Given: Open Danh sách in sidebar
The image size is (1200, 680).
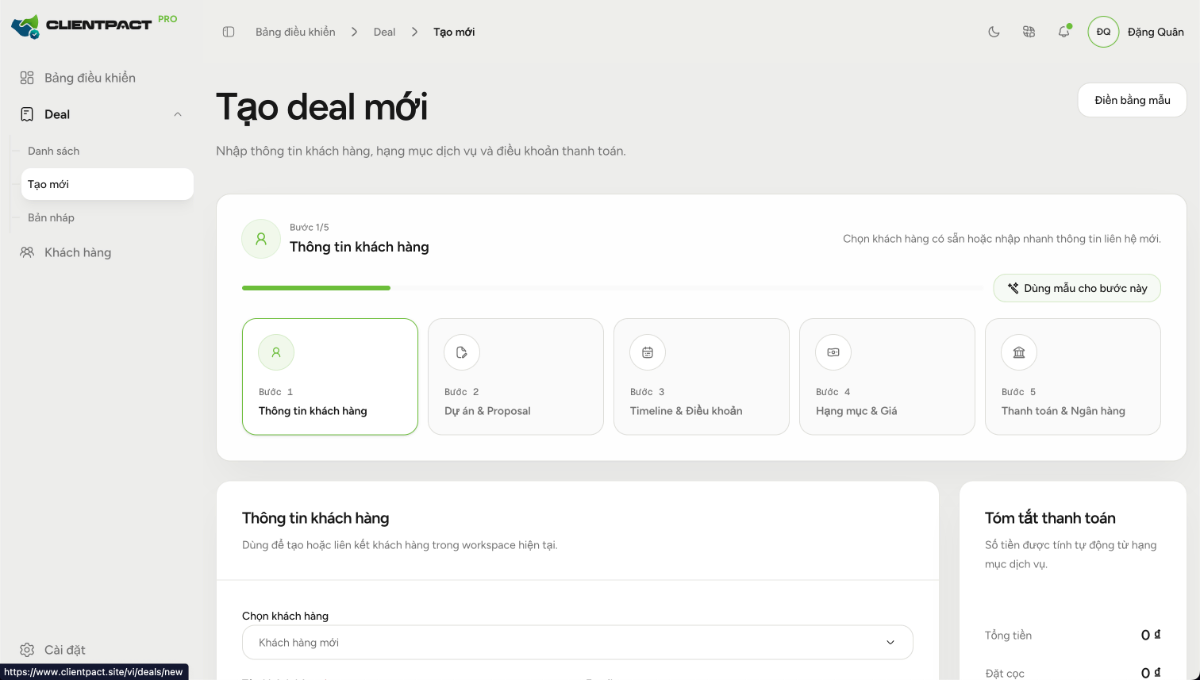Looking at the screenshot, I should click(54, 151).
